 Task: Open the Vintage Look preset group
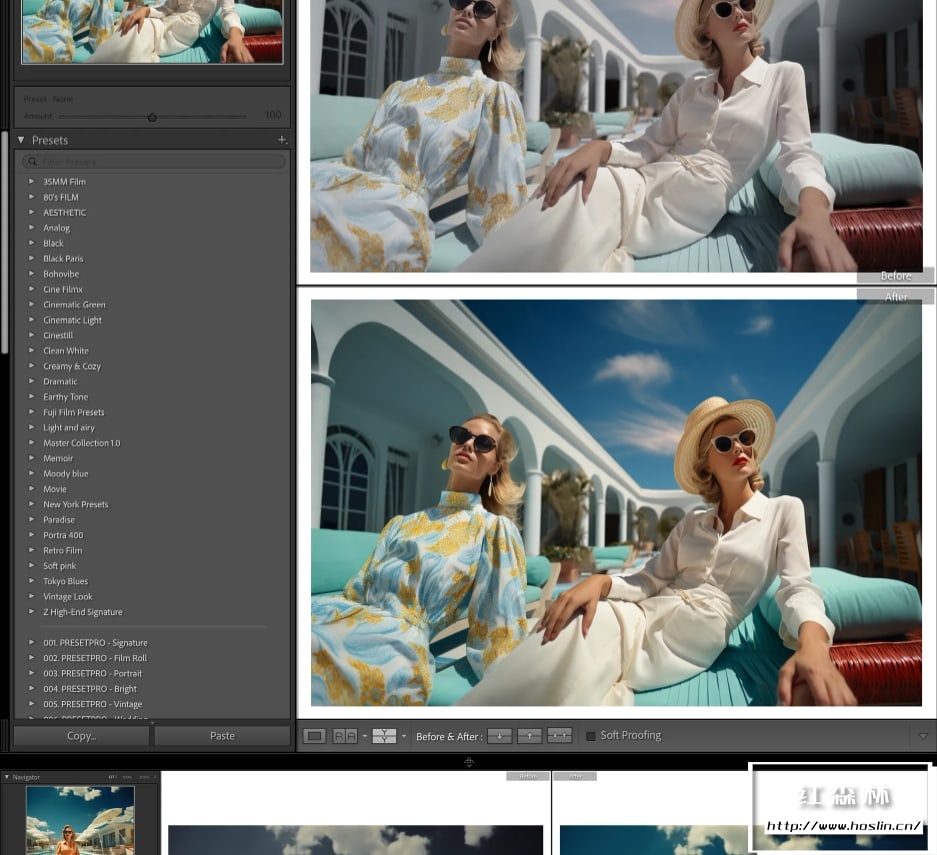68,596
